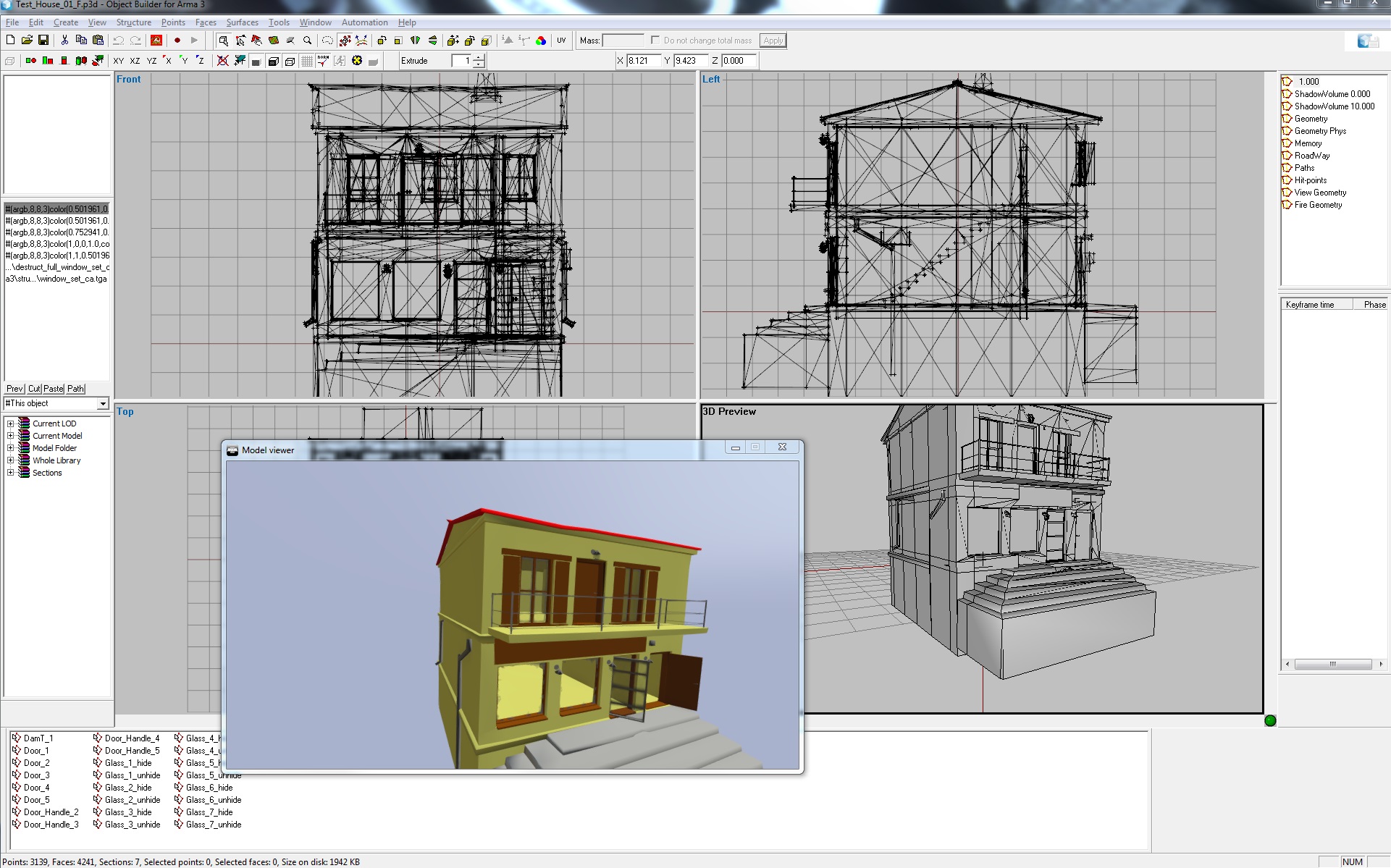The width and height of the screenshot is (1391, 868).
Task: Open a model file with the Open icon
Action: 28,41
